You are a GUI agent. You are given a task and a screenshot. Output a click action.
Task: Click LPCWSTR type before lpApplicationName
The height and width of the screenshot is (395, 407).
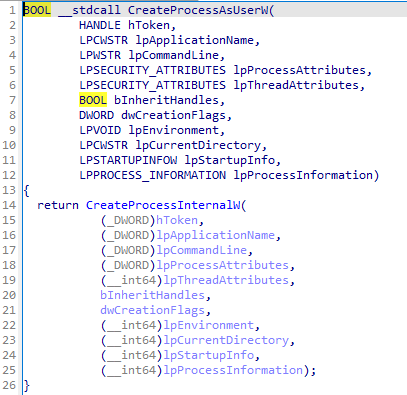point(103,40)
